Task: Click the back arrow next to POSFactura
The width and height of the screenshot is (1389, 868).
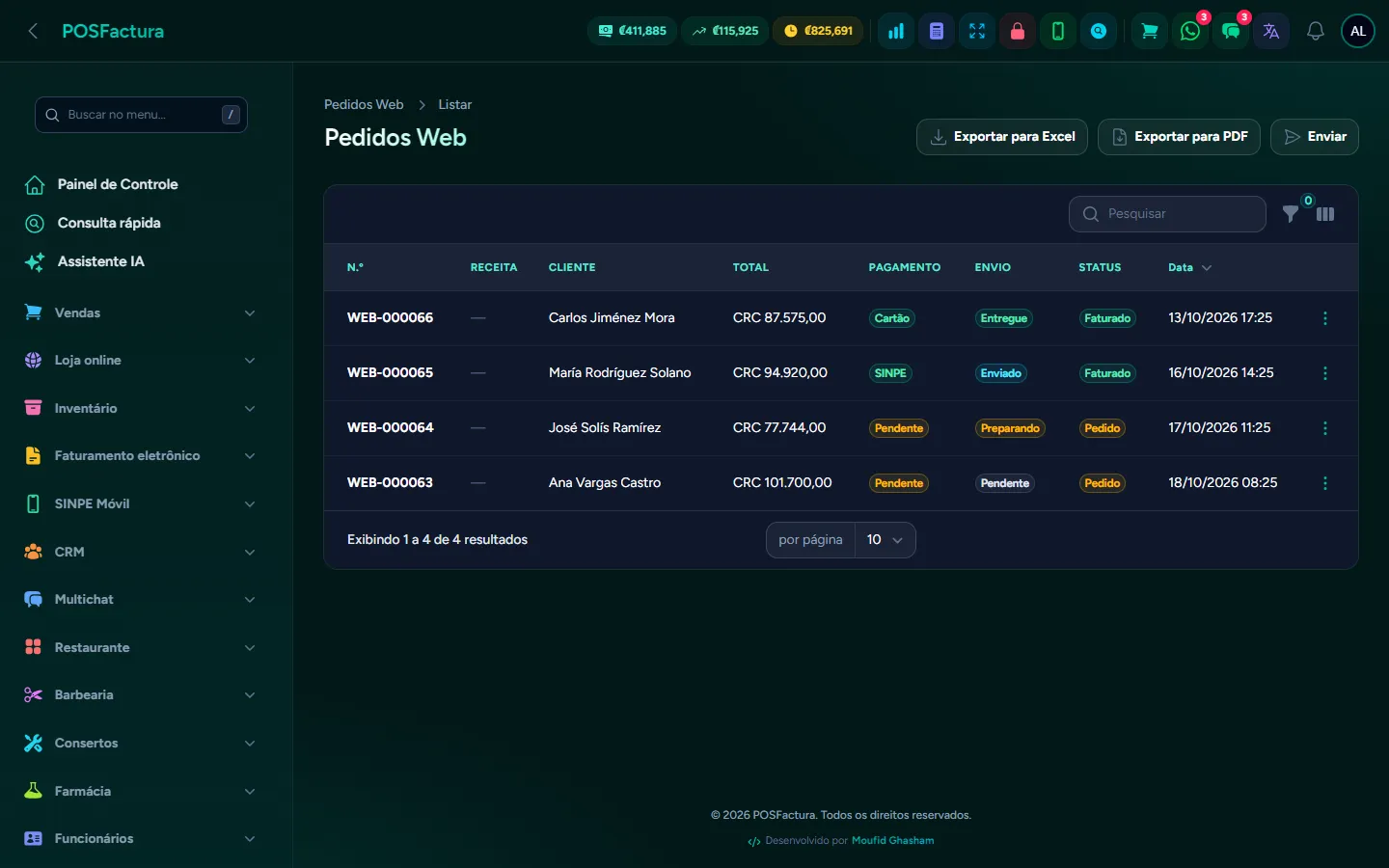Action: [x=33, y=31]
